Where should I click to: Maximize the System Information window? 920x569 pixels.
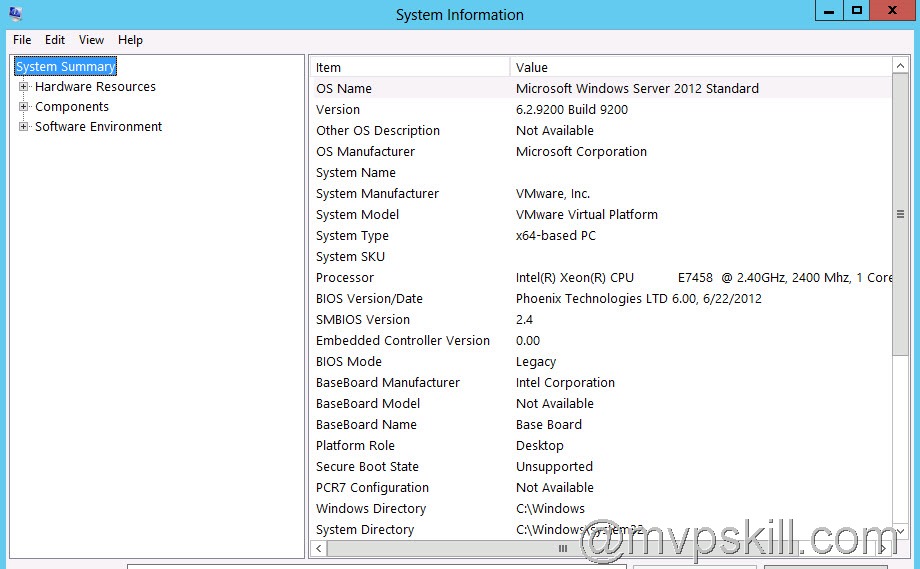857,11
